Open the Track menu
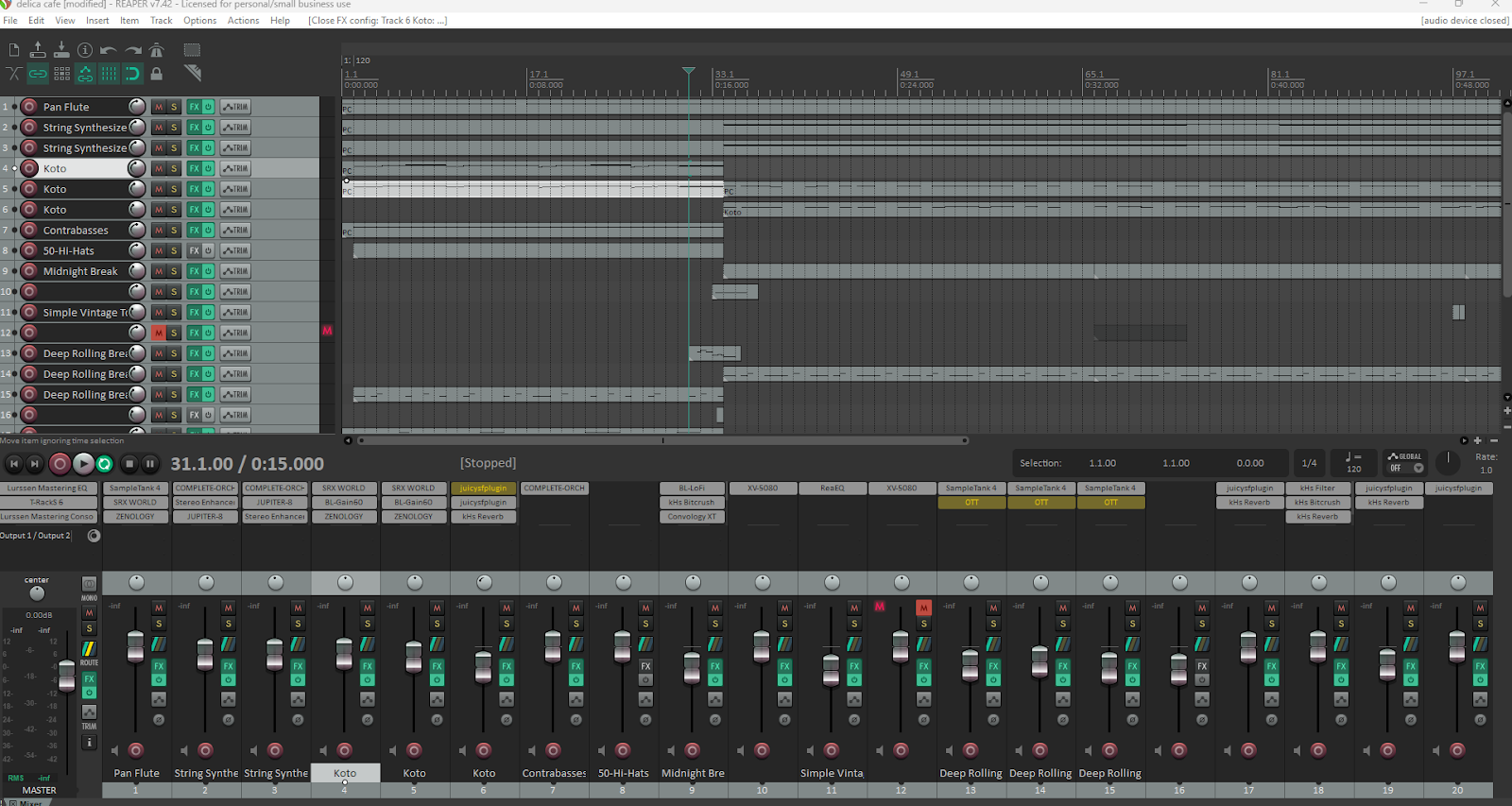This screenshot has width=1512, height=806. (162, 20)
